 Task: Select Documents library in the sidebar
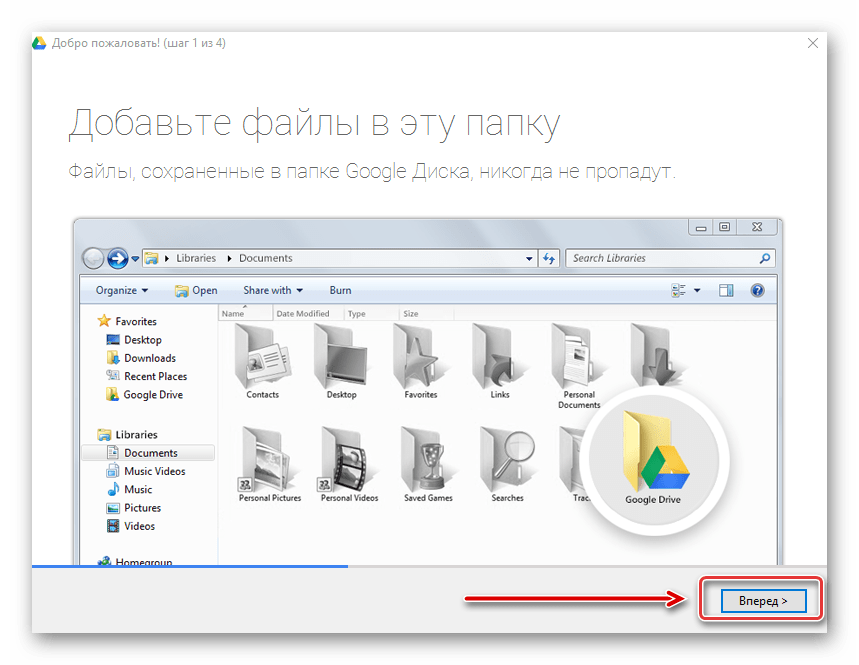pos(148,452)
